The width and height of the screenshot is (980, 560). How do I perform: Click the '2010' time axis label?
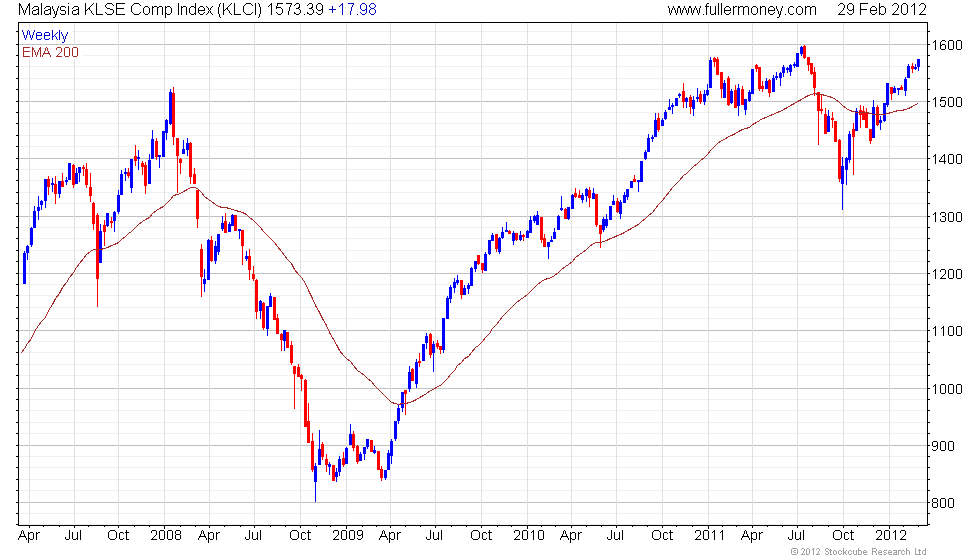pos(529,536)
